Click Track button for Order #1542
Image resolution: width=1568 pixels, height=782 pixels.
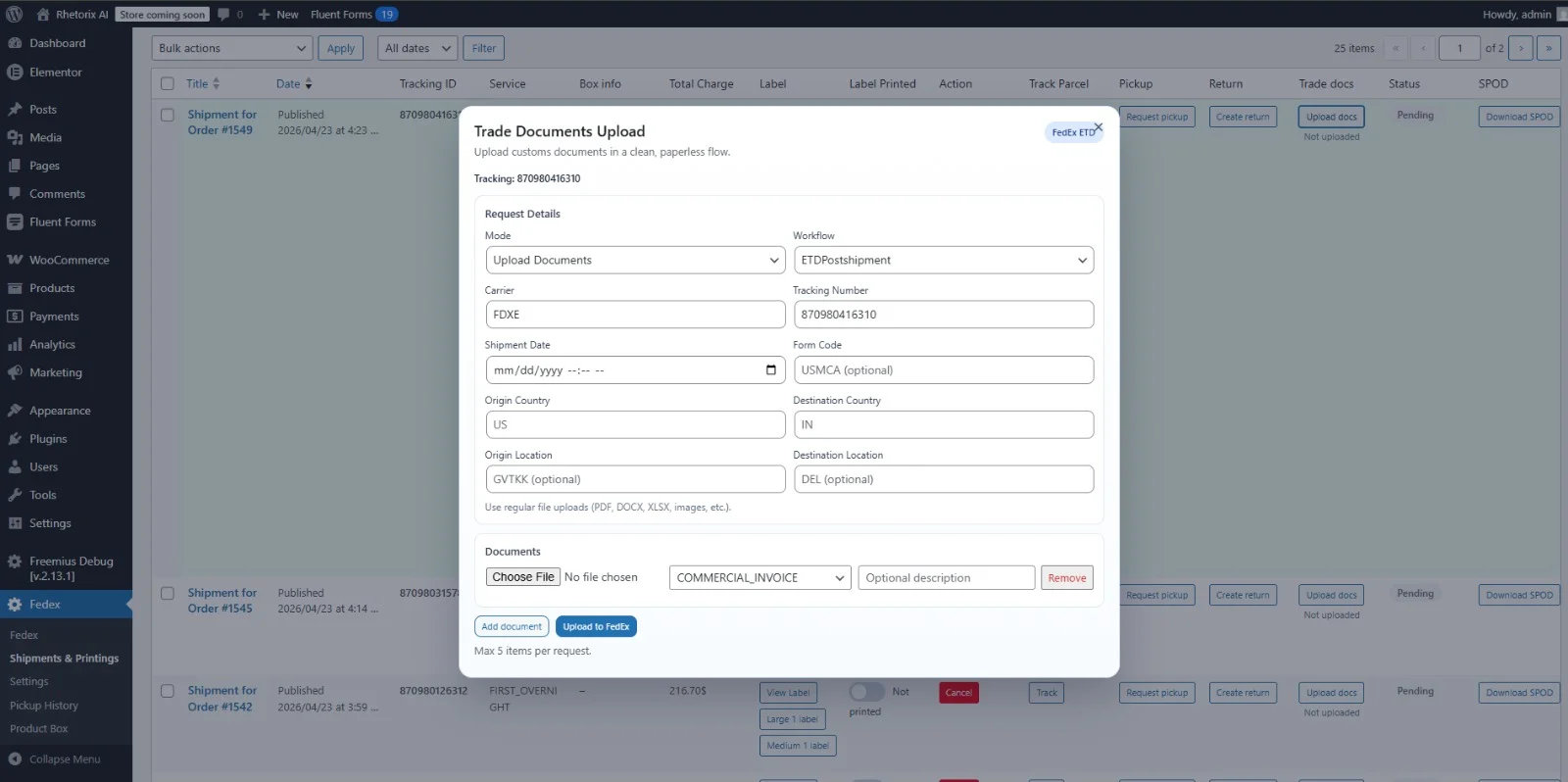(1047, 693)
